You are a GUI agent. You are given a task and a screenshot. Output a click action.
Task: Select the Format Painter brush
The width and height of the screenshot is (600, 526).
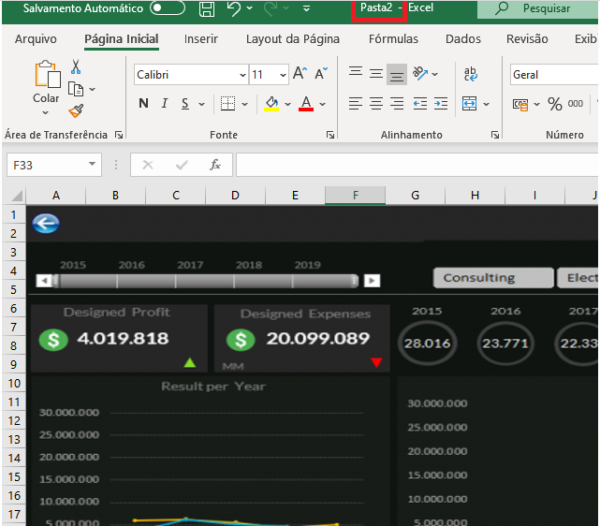tap(76, 111)
